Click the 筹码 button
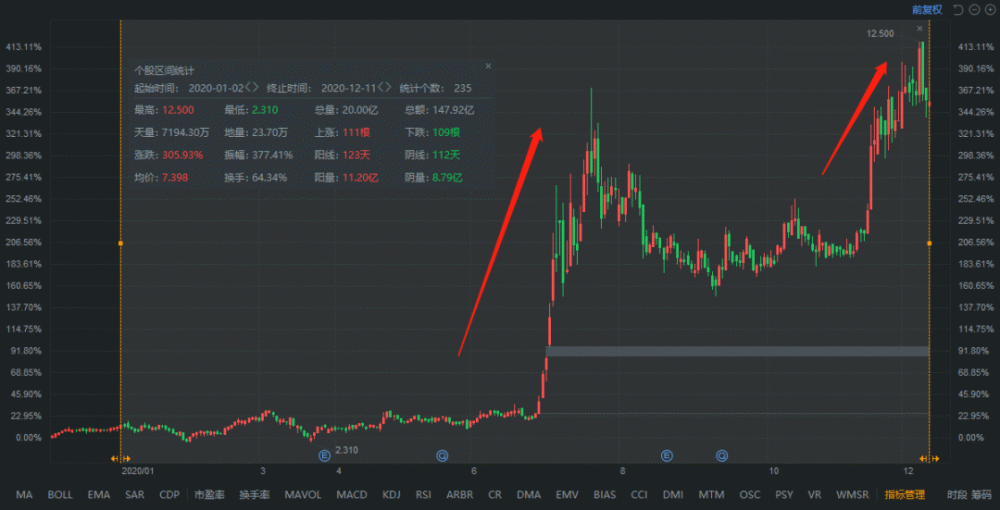The height and width of the screenshot is (510, 1000). [982, 495]
